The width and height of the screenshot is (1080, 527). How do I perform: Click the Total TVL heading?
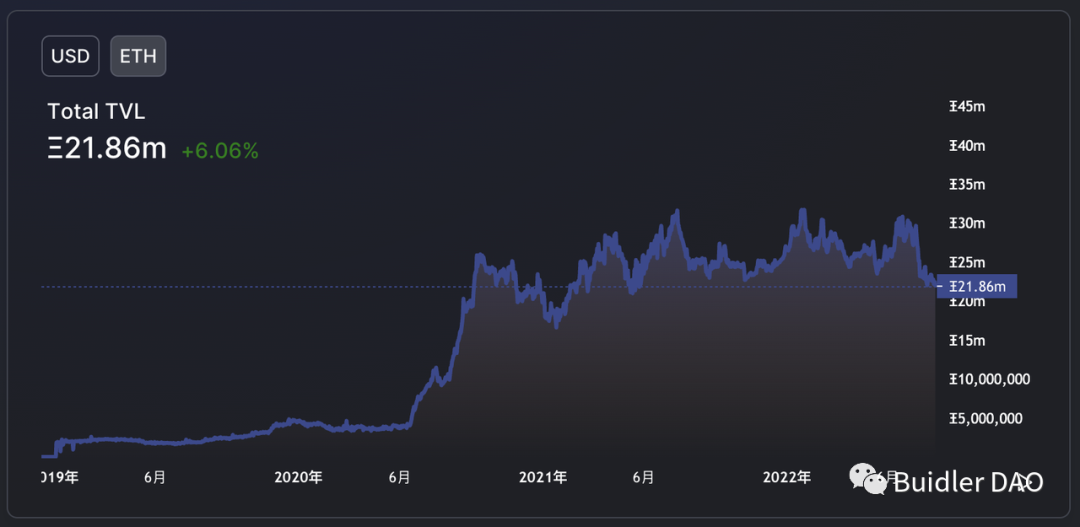(96, 112)
